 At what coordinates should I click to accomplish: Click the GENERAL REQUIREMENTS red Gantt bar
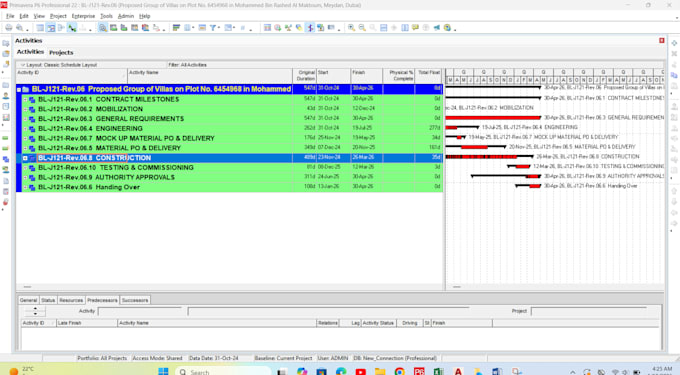[493, 117]
